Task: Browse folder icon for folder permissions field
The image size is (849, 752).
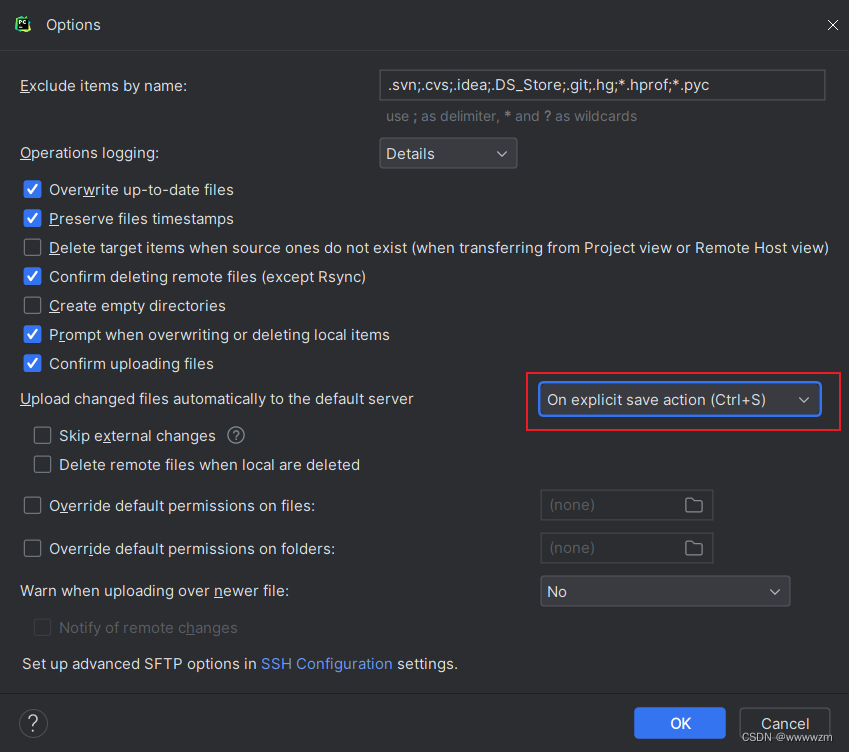Action: [694, 548]
